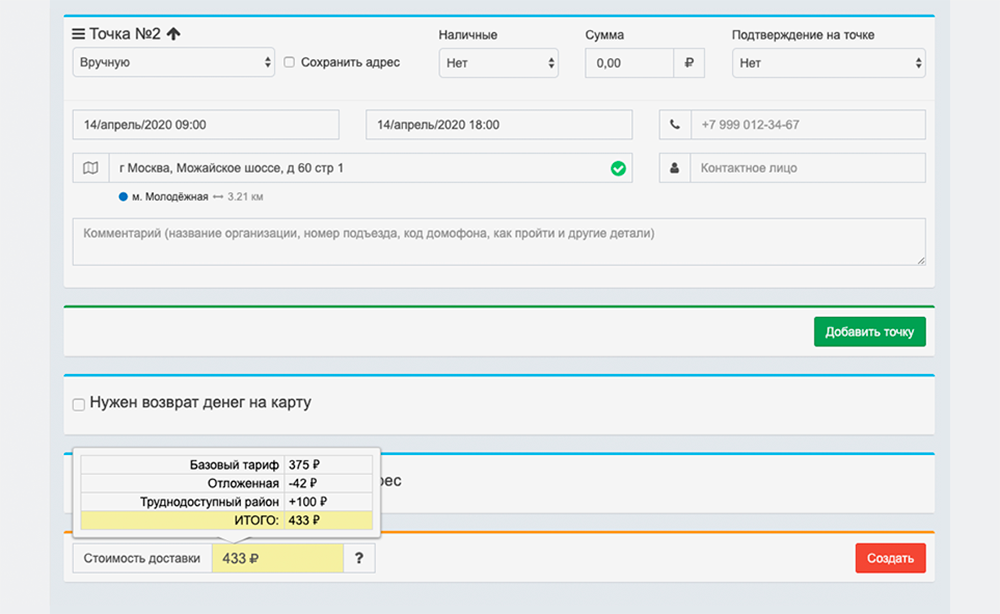Toggle the Сохранить адрес checkbox
Screen dimensions: 1000x614
tap(289, 62)
